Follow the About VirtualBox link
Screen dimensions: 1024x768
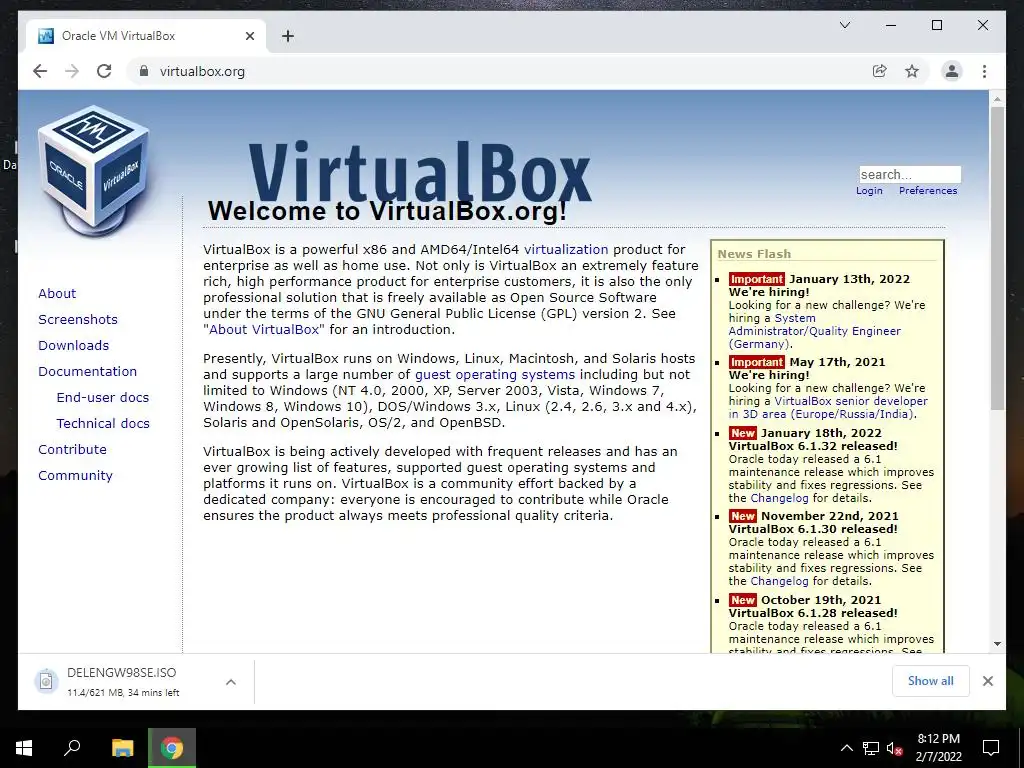point(264,330)
